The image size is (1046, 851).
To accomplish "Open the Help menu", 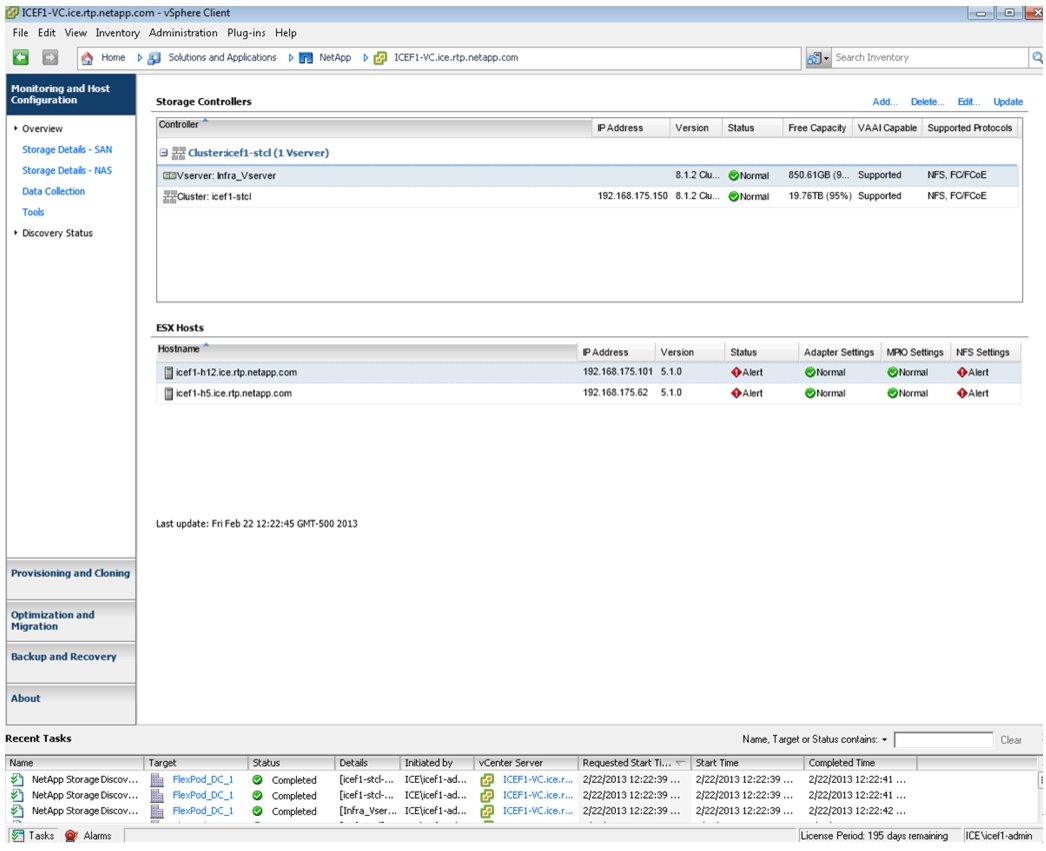I will pos(286,33).
